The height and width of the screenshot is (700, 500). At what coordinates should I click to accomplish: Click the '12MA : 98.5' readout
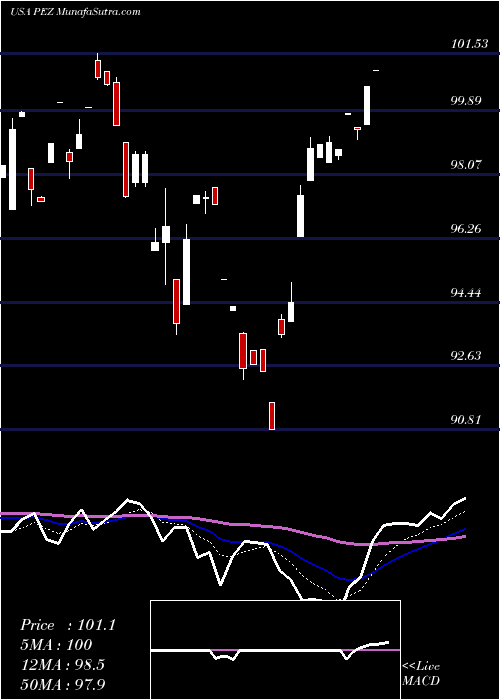[x=62, y=665]
